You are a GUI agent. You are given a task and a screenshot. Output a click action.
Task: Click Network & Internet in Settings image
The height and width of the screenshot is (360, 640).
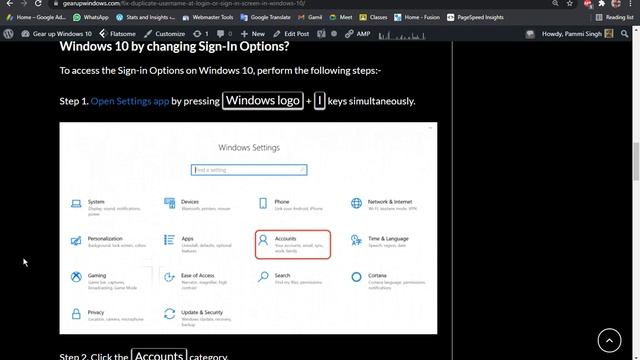click(x=384, y=204)
